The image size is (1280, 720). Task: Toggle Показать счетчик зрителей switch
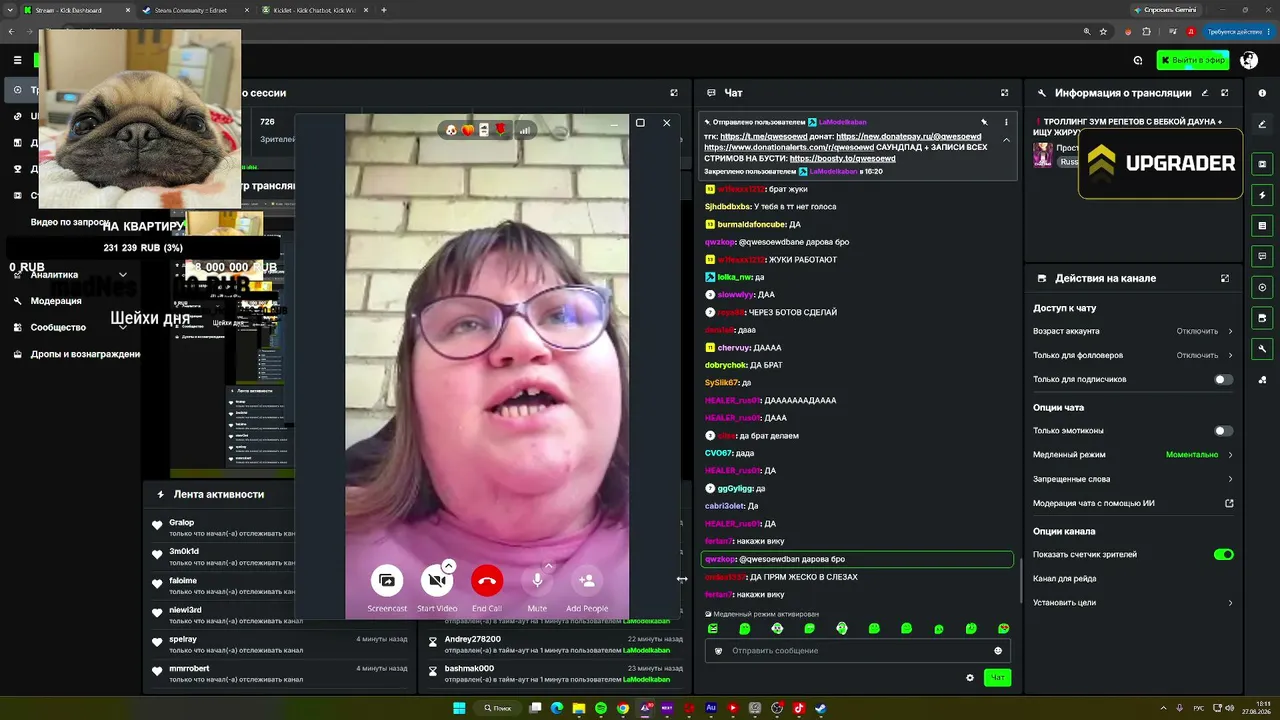[1223, 555]
